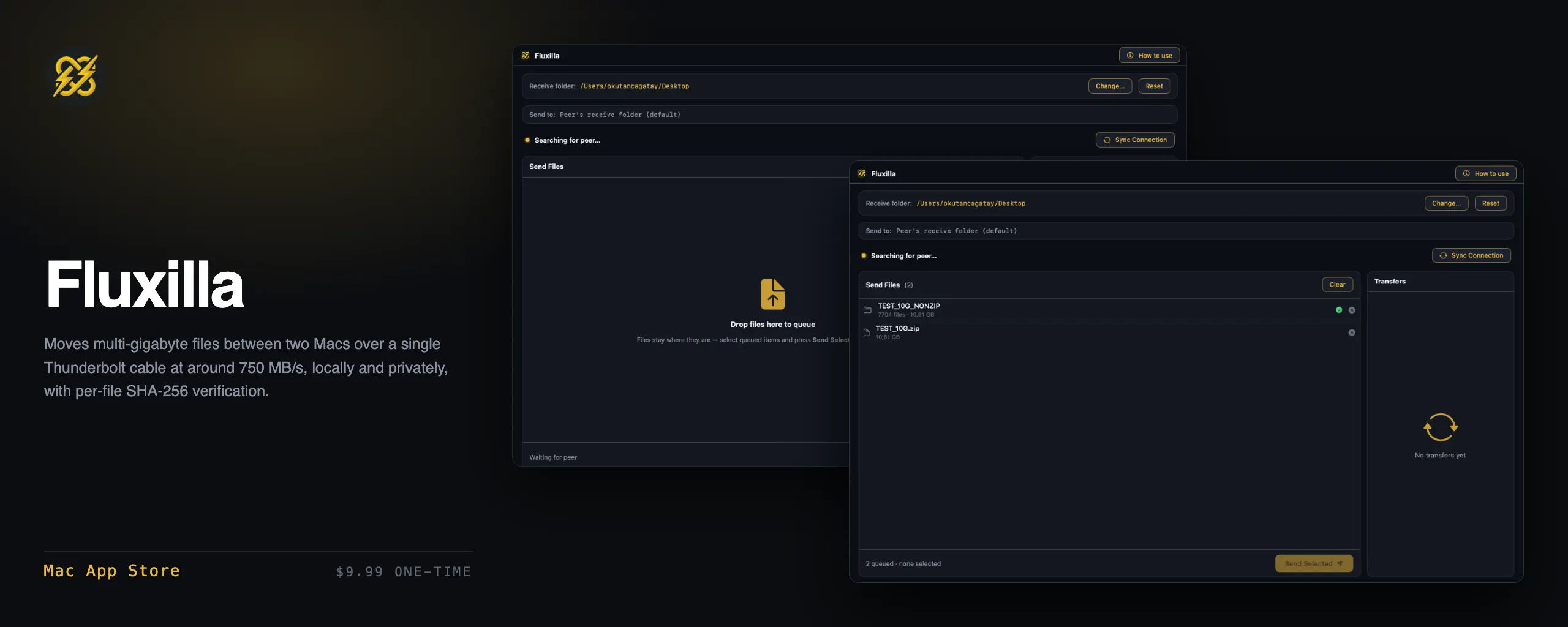
Task: Click the "$9.99 ONE-TIME" price text
Action: (404, 572)
